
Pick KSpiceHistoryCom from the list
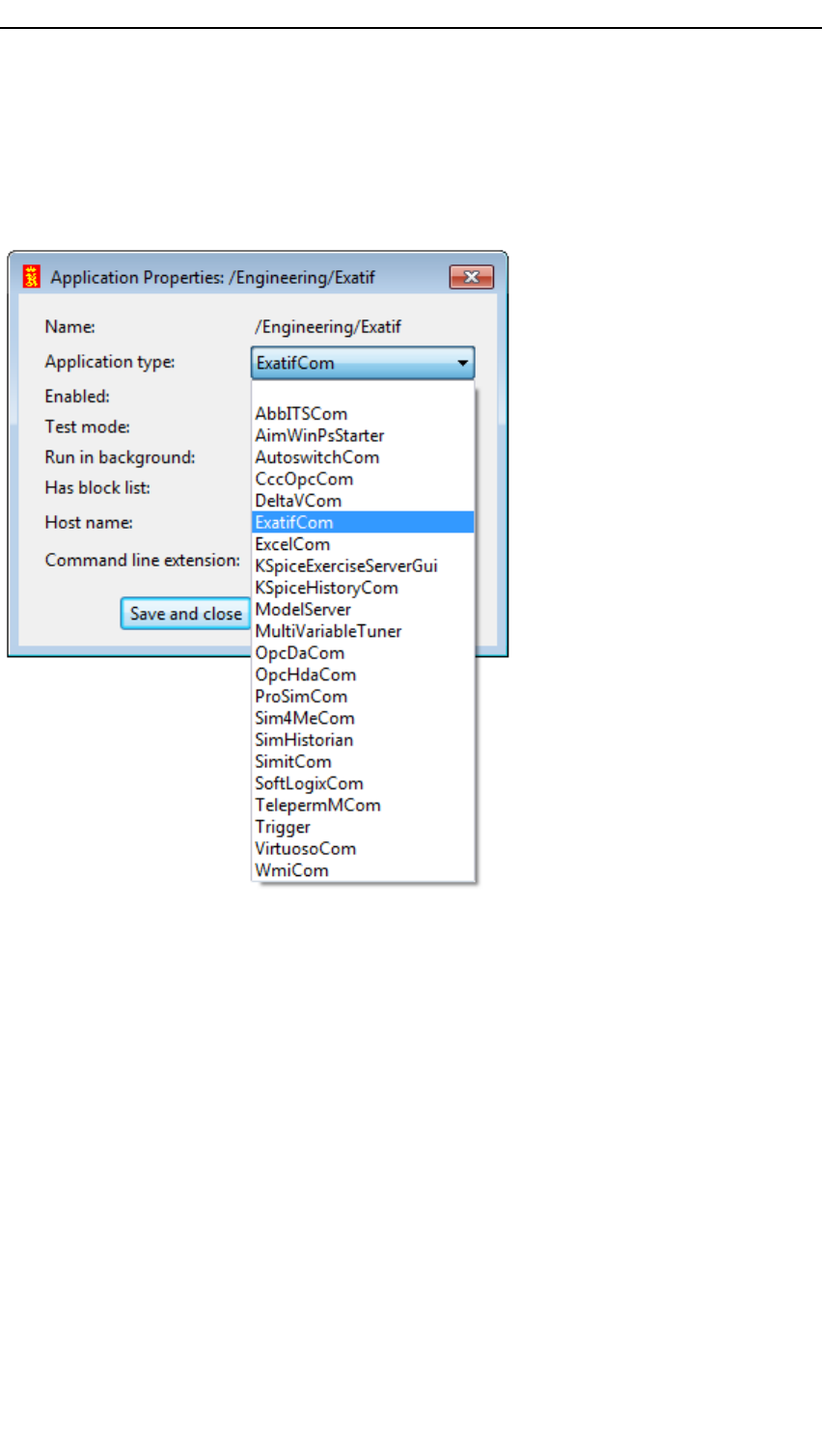[x=363, y=588]
